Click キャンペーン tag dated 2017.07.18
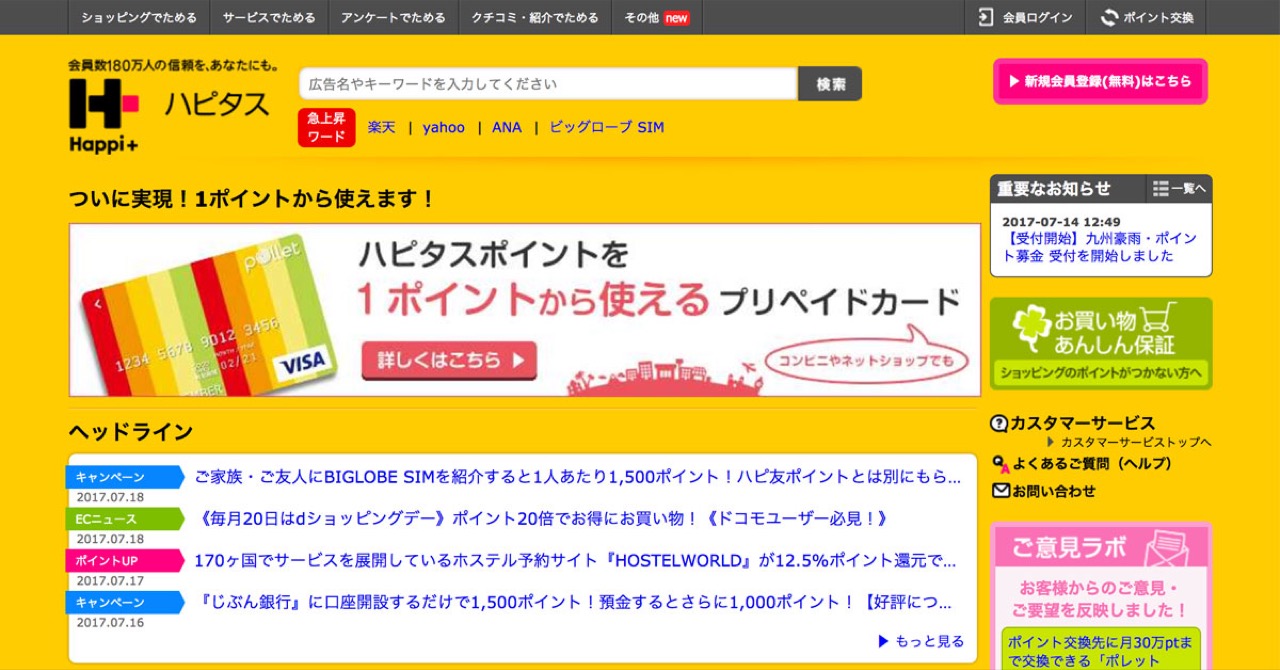The image size is (1280, 670). coord(125,477)
